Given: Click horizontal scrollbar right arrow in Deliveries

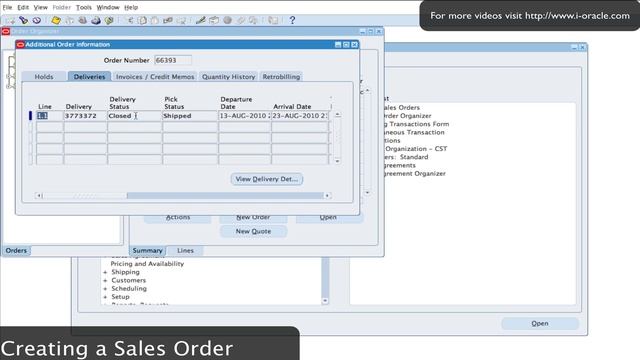Looking at the screenshot, I should 327,196.
